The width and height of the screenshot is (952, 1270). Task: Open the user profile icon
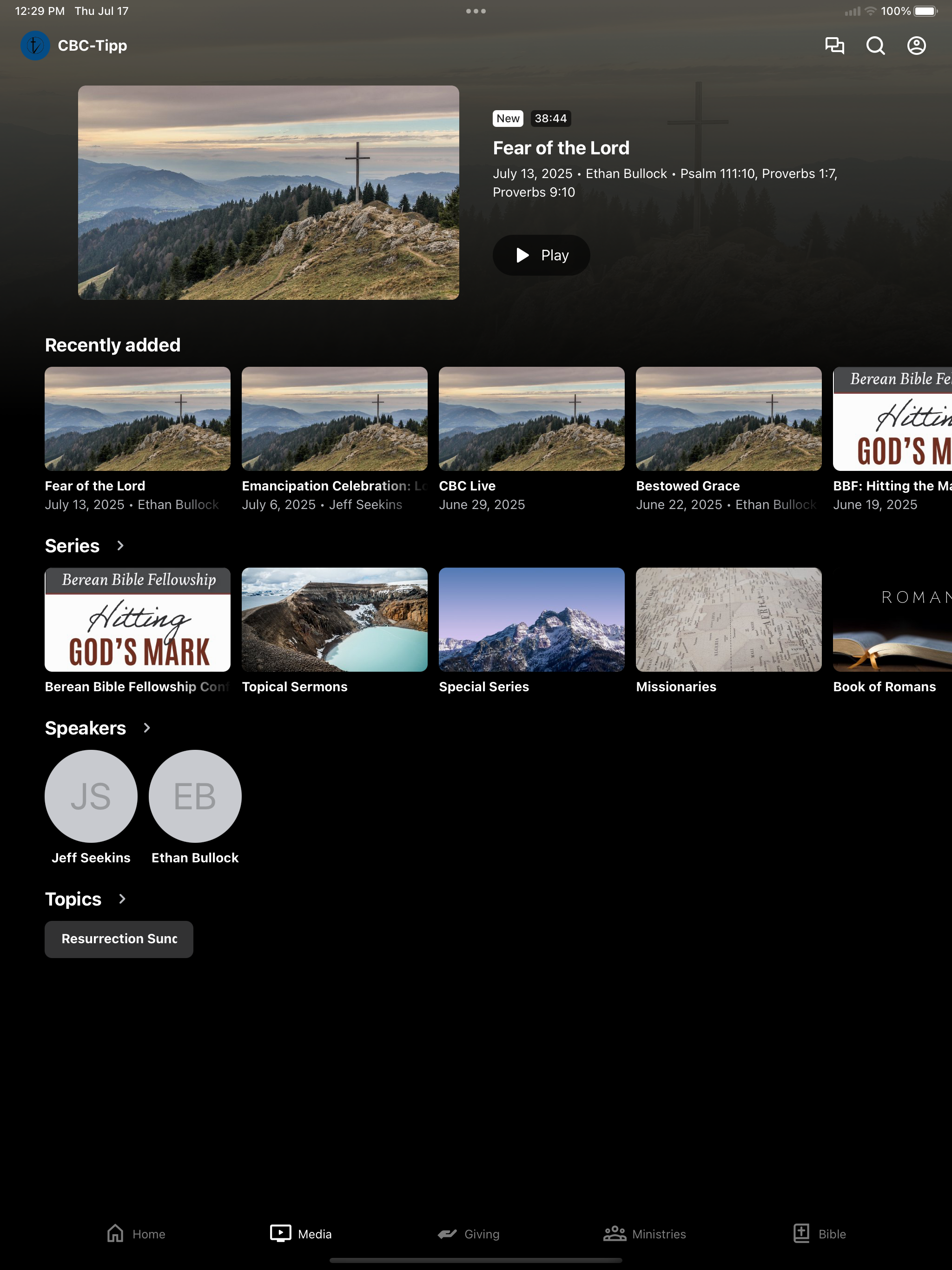tap(916, 46)
